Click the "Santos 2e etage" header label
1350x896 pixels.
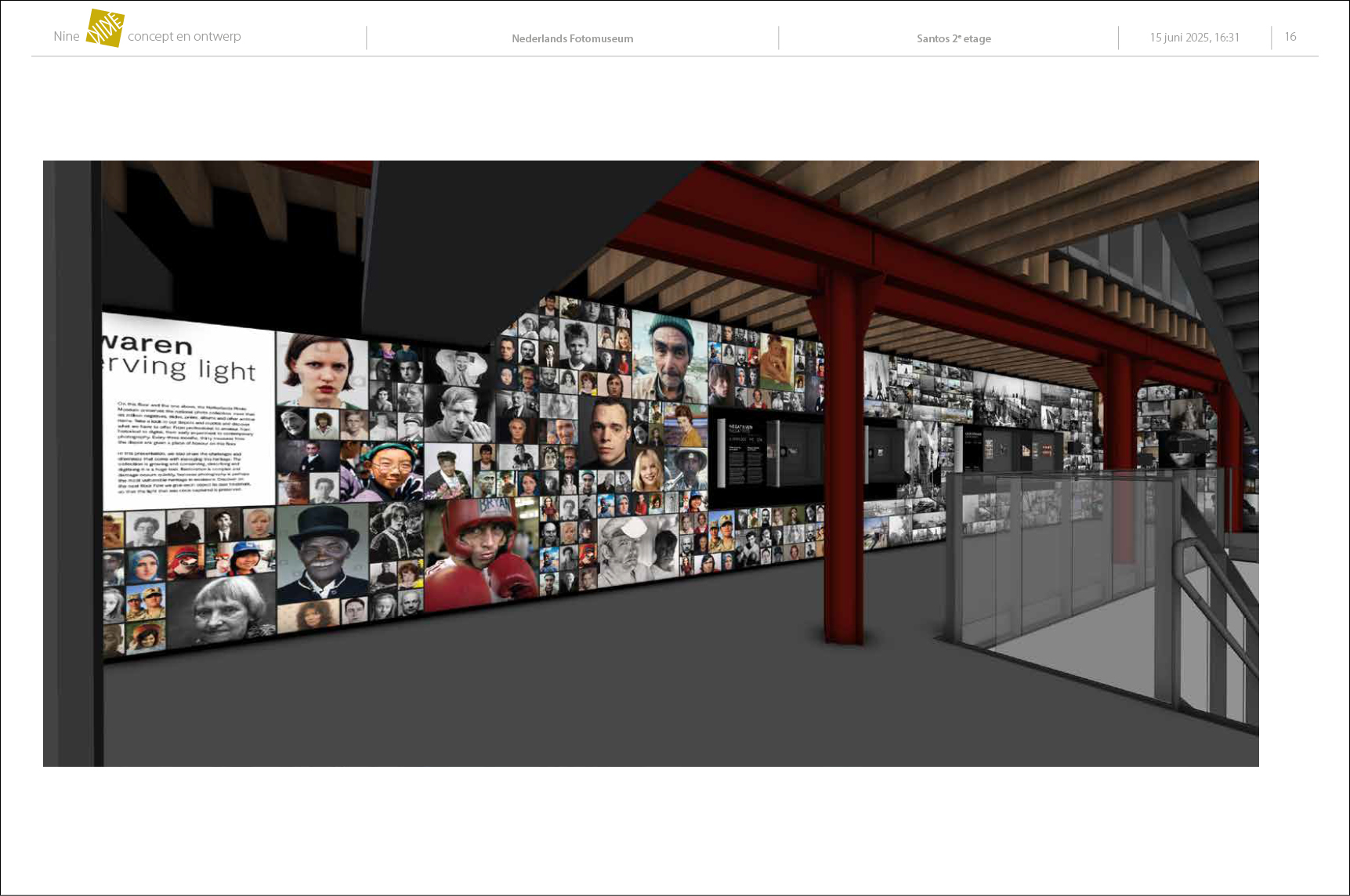coord(954,38)
